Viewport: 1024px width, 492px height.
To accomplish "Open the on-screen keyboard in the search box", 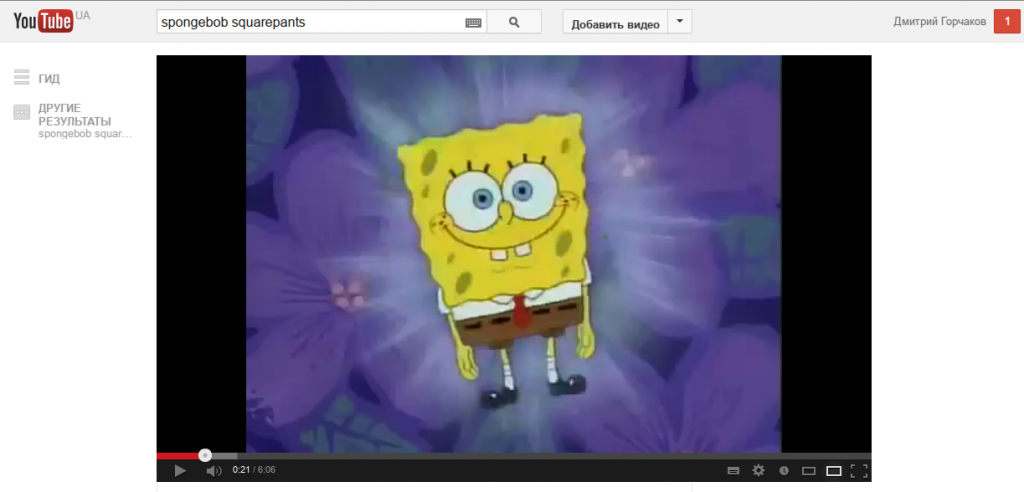I will click(473, 22).
